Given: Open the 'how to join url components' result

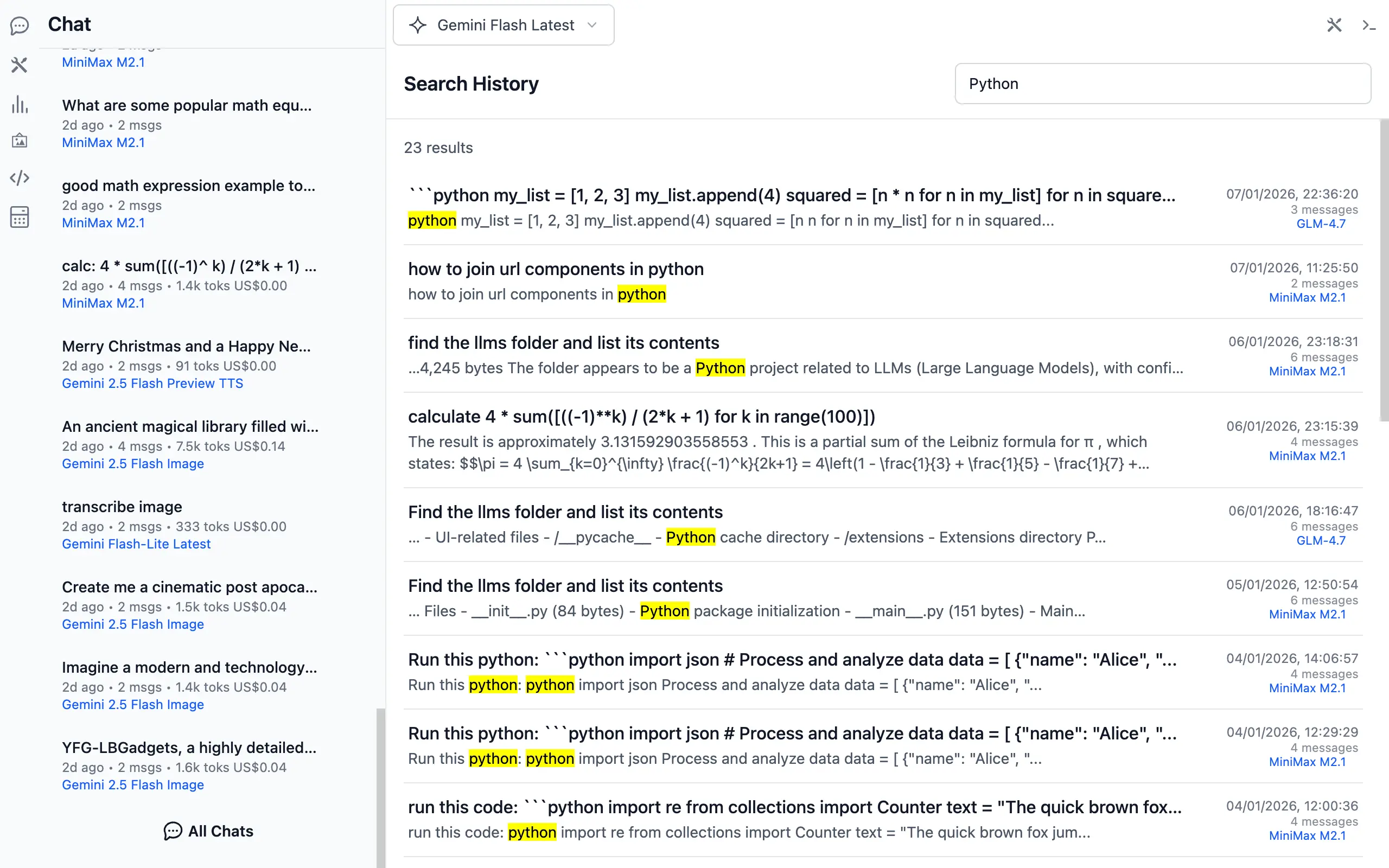Looking at the screenshot, I should 556,269.
